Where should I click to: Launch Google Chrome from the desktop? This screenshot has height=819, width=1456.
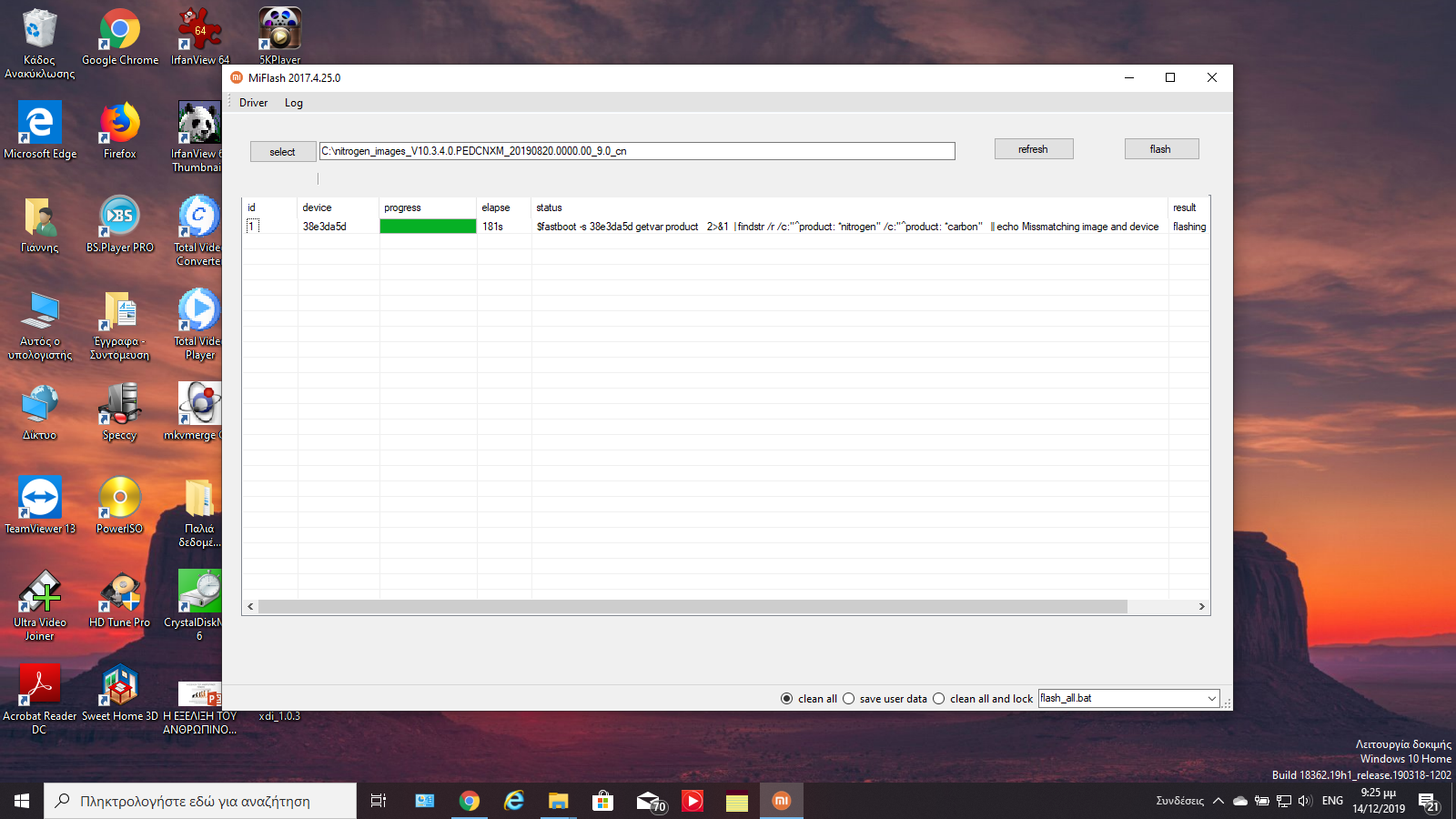point(120,36)
